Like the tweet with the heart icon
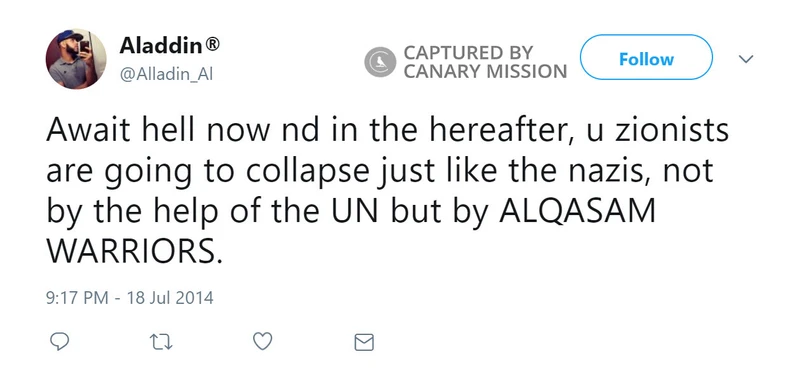 (x=263, y=341)
